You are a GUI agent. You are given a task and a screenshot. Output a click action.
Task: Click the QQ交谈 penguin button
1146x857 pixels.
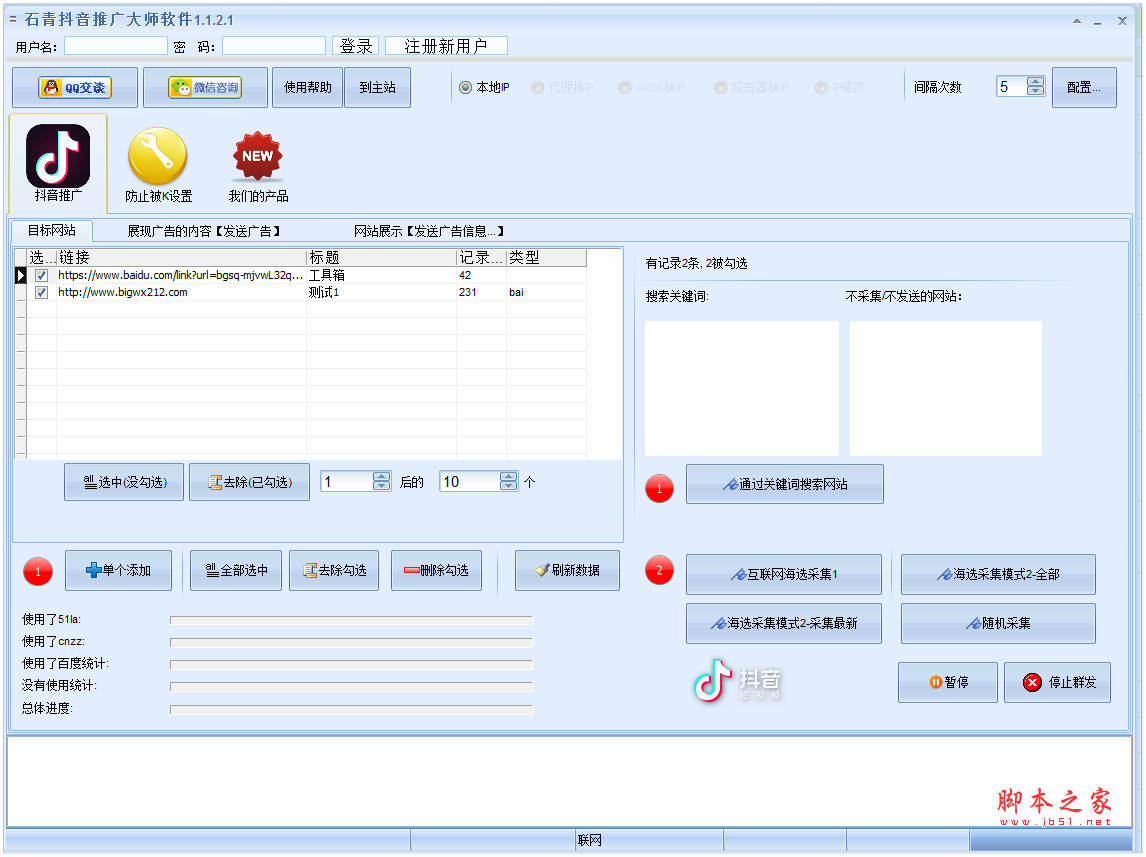point(75,88)
